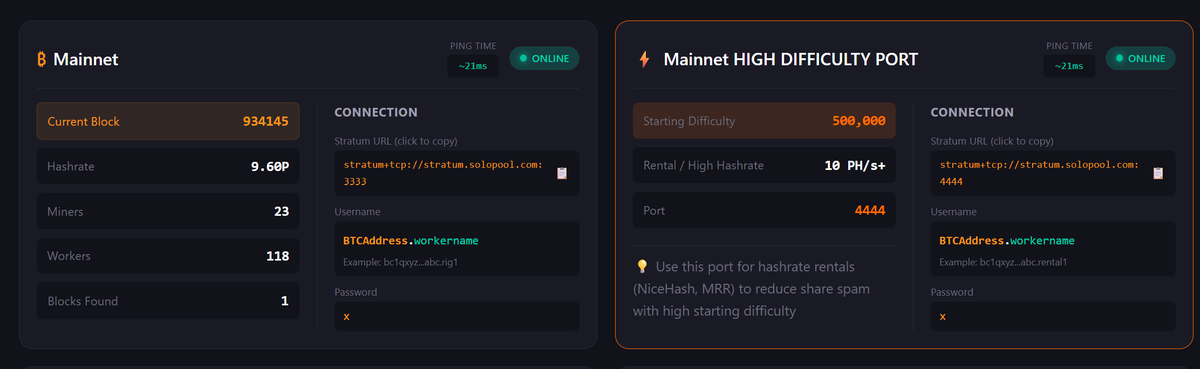Click High Difficulty 'Stratum URL (click to copy)' label

tap(992, 141)
